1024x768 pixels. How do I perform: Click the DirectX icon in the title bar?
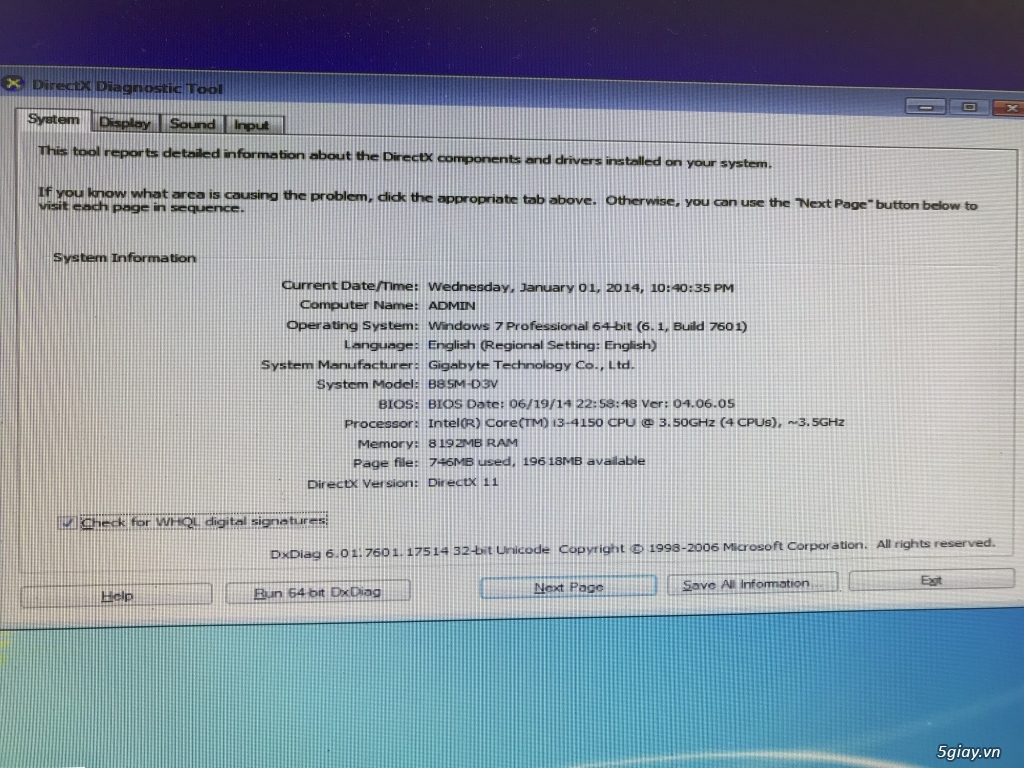click(12, 84)
